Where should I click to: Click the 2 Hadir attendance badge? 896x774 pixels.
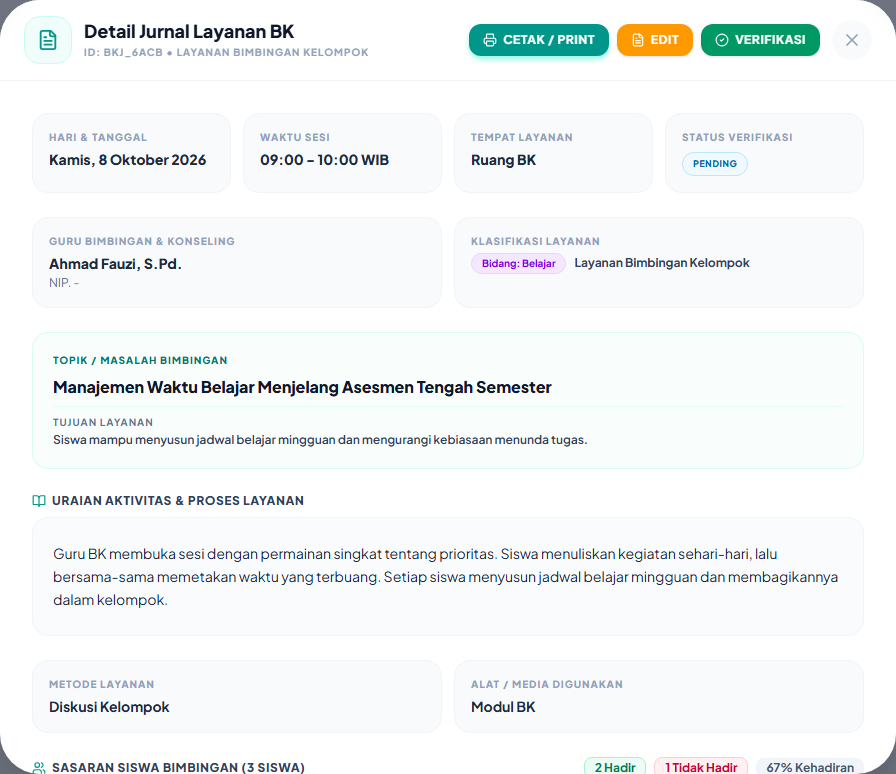[x=615, y=767]
